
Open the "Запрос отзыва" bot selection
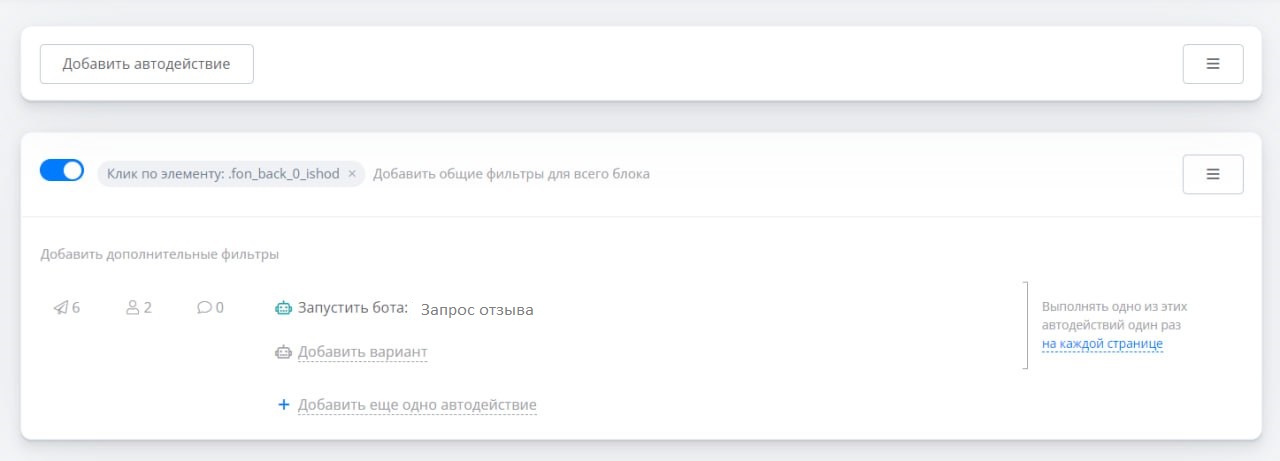click(x=477, y=310)
